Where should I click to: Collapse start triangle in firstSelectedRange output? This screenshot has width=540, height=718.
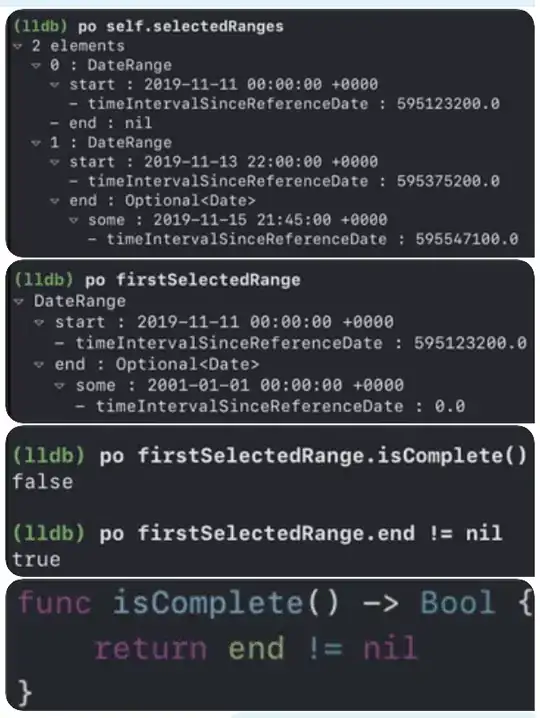[39, 322]
